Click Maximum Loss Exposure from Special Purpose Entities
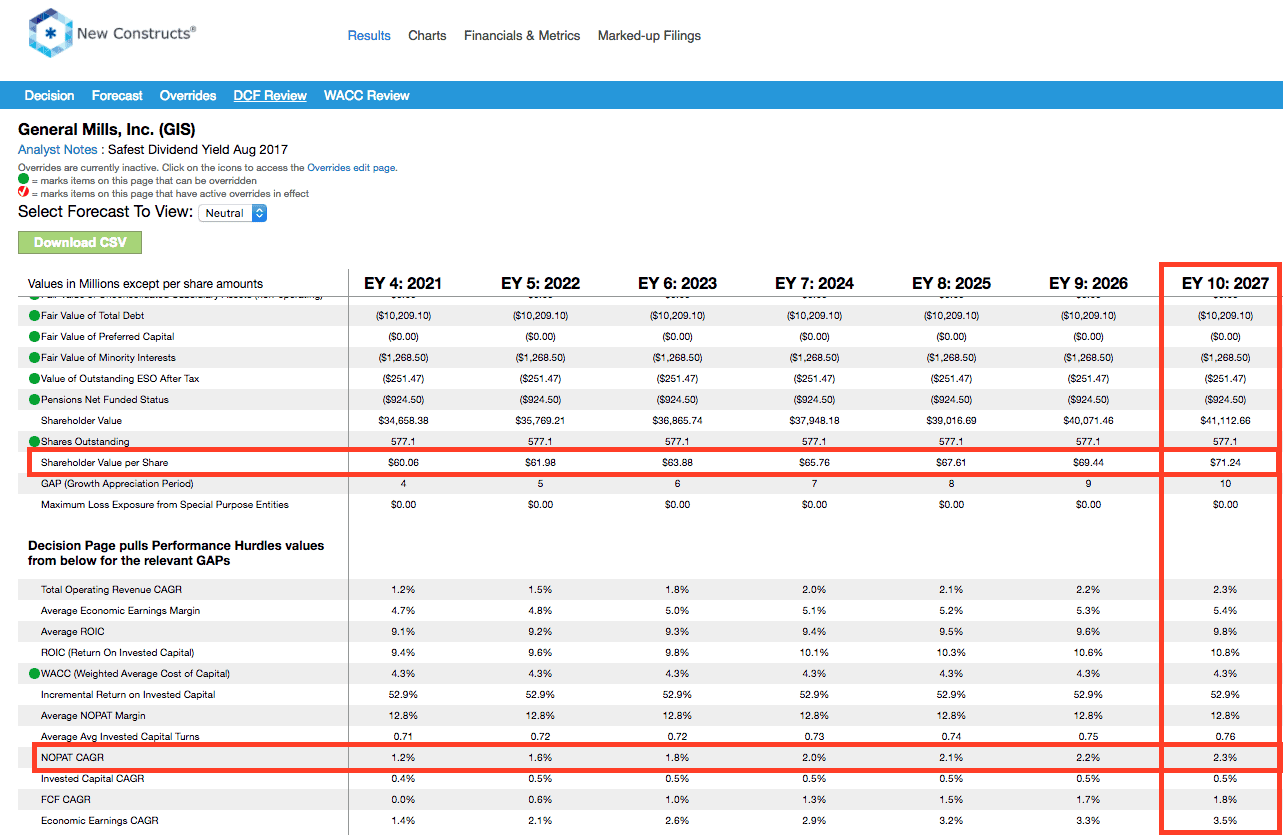This screenshot has width=1283, height=835. [165, 504]
